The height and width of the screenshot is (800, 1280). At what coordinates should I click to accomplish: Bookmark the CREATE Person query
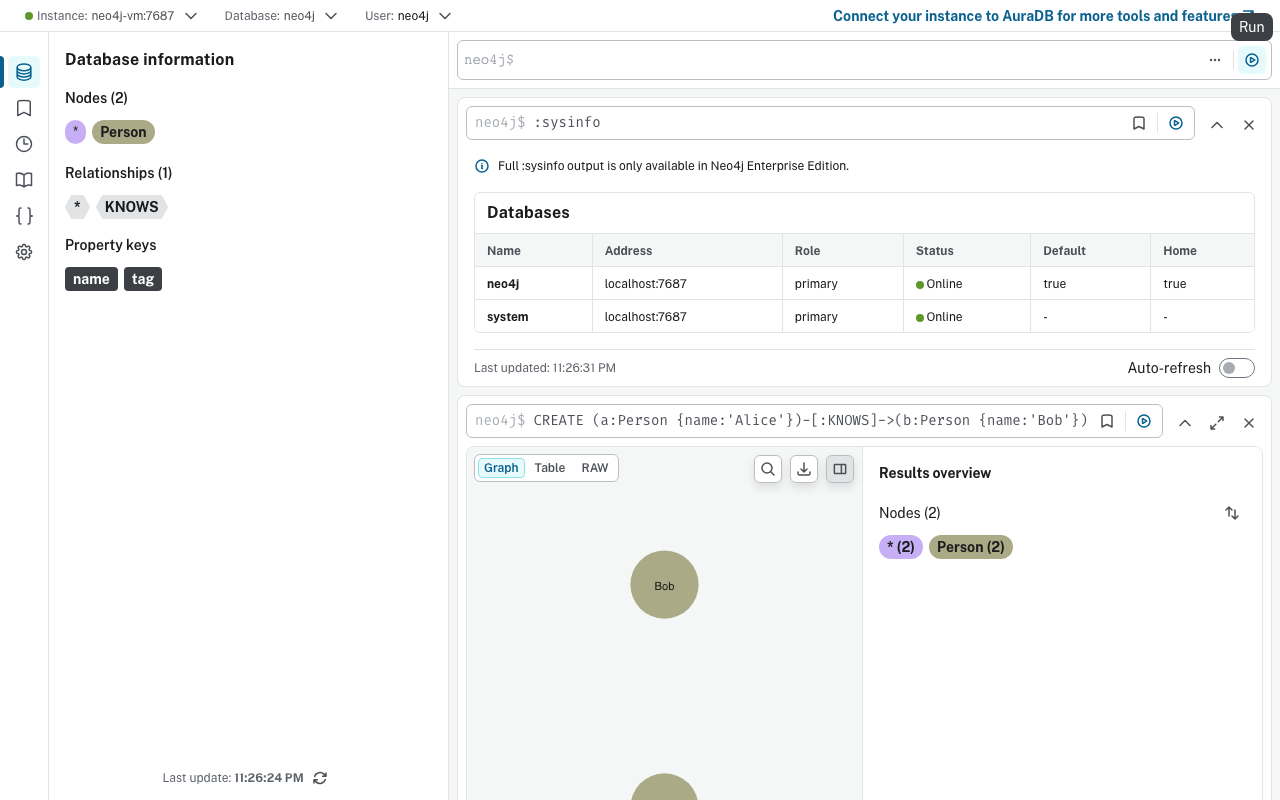[x=1107, y=421]
